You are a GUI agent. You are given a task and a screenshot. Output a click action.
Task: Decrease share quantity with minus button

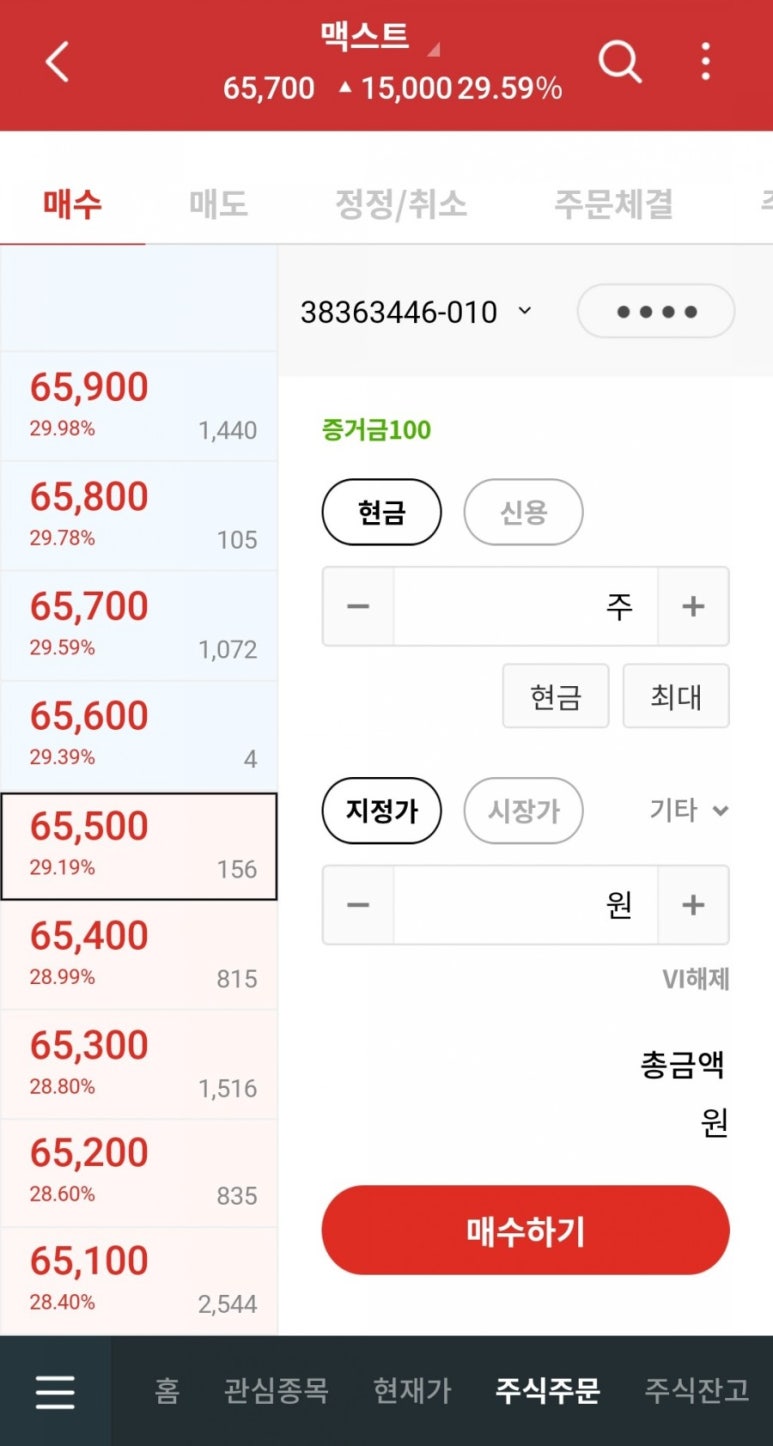point(358,606)
